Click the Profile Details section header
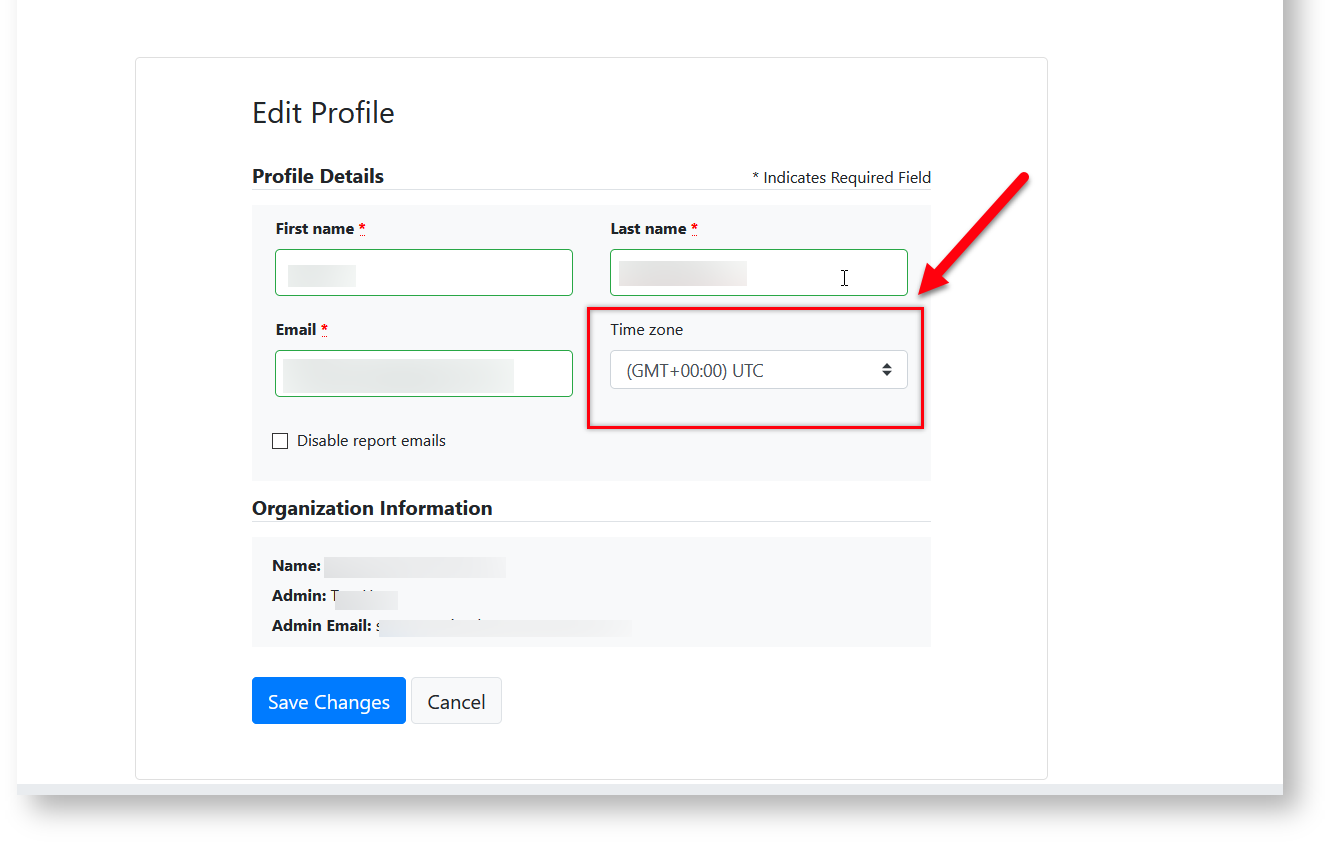The width and height of the screenshot is (1330, 843). coord(317,176)
